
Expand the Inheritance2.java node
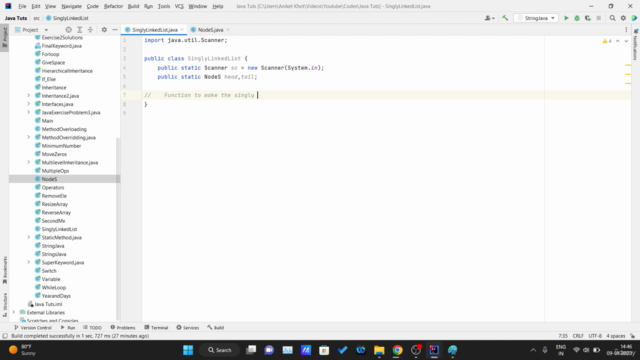point(29,96)
